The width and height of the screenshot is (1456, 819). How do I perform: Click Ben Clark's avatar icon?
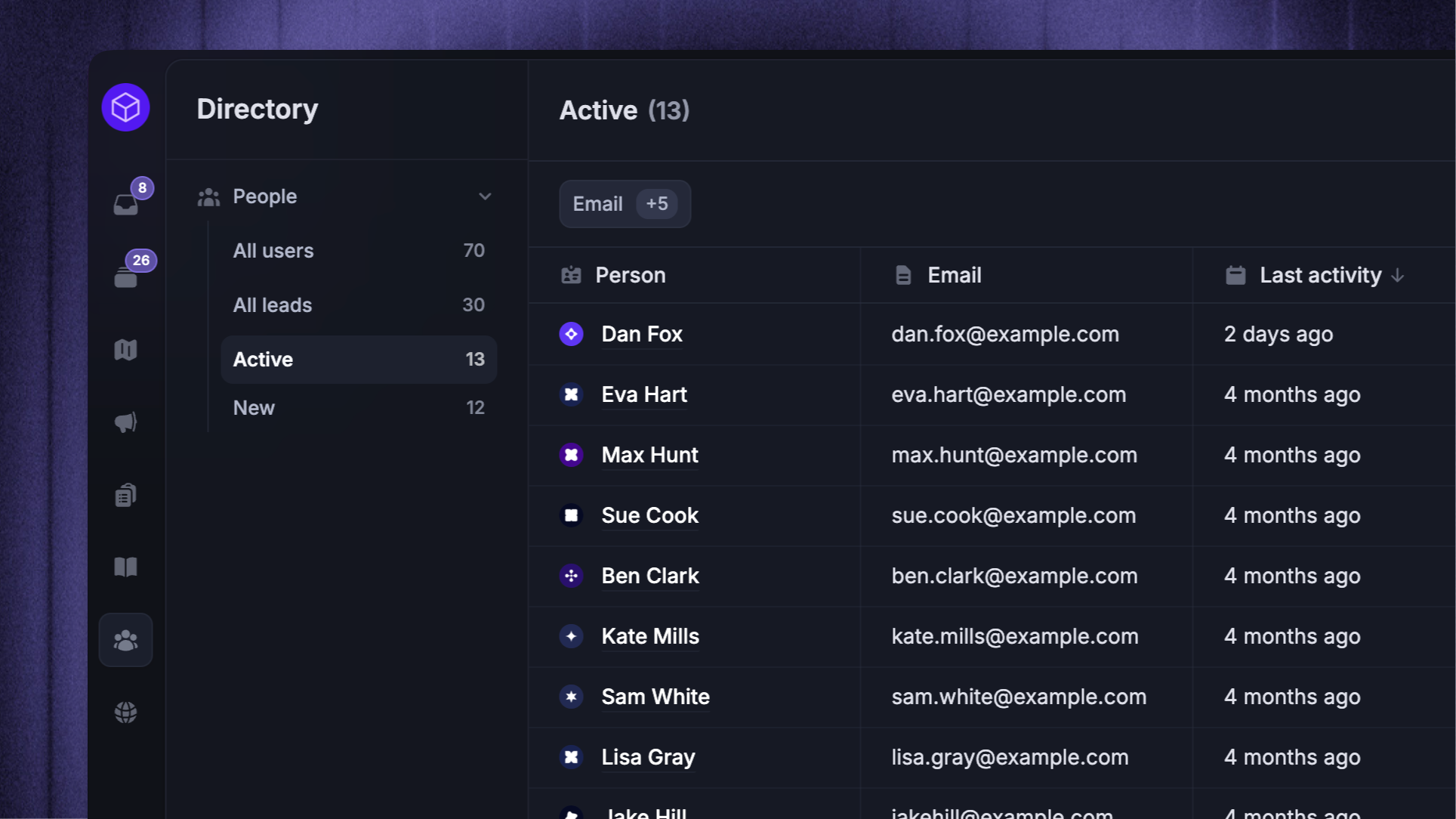pyautogui.click(x=571, y=576)
